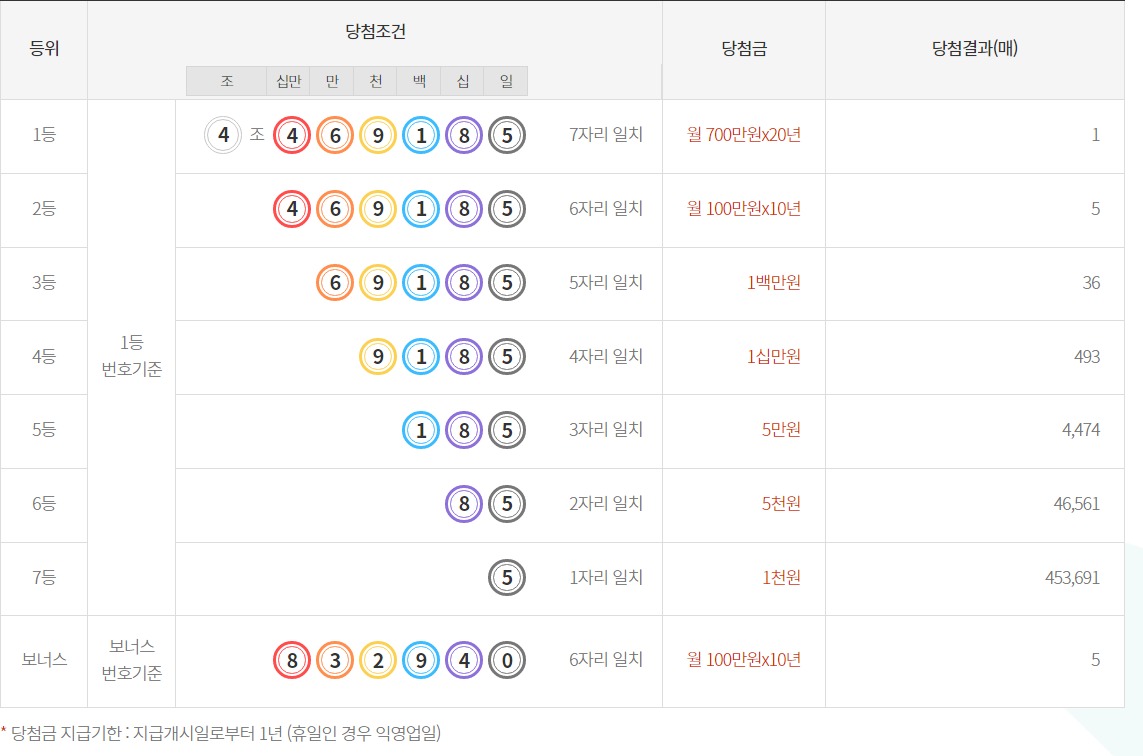Click winner count 46,561

tap(1077, 504)
